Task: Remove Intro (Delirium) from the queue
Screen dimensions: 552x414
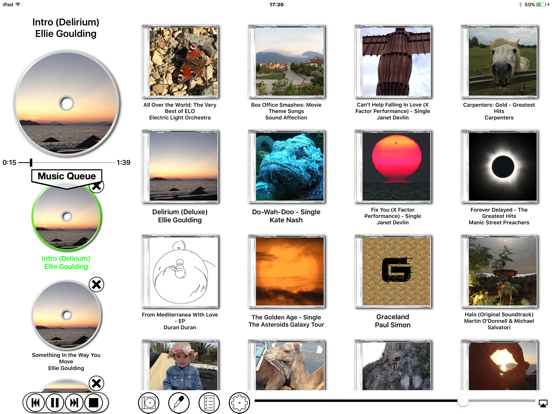Action: pos(96,186)
